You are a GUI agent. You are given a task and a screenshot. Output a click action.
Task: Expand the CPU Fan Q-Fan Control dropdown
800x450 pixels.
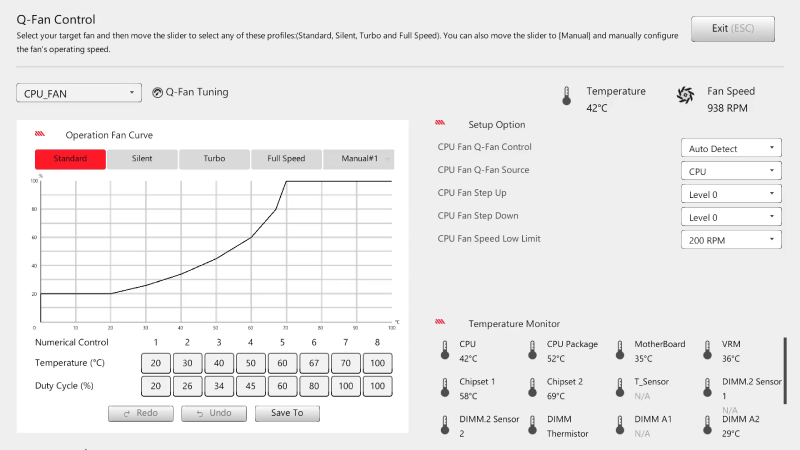pyautogui.click(x=729, y=148)
